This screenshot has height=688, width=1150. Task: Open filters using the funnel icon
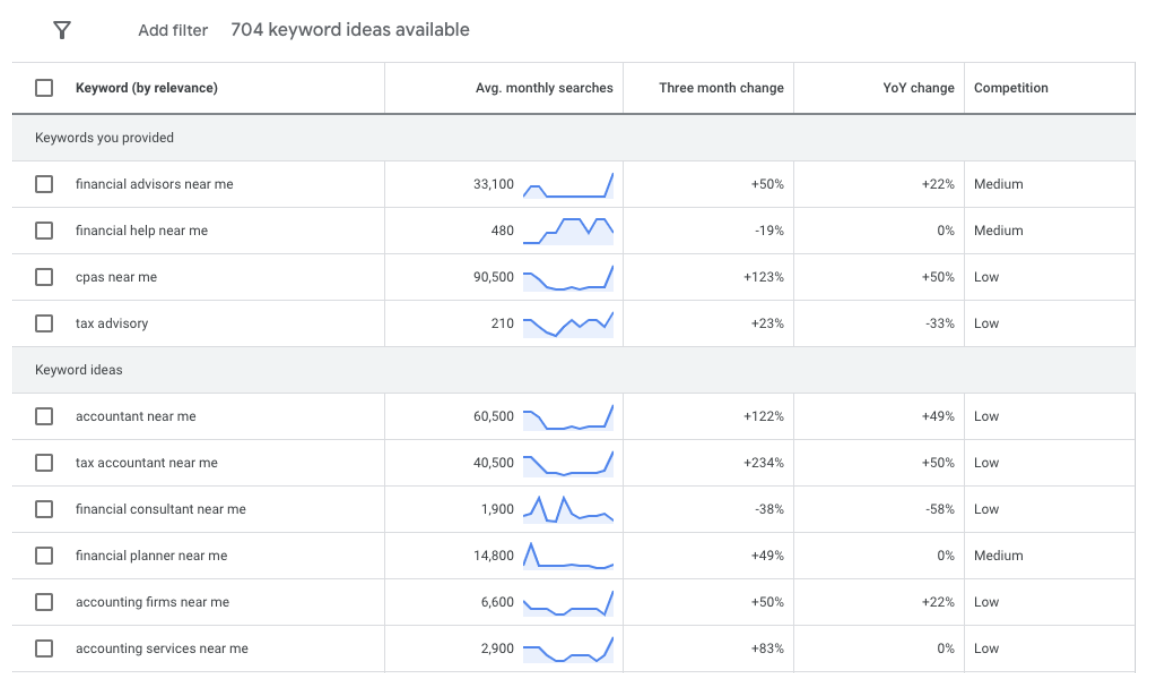point(62,30)
